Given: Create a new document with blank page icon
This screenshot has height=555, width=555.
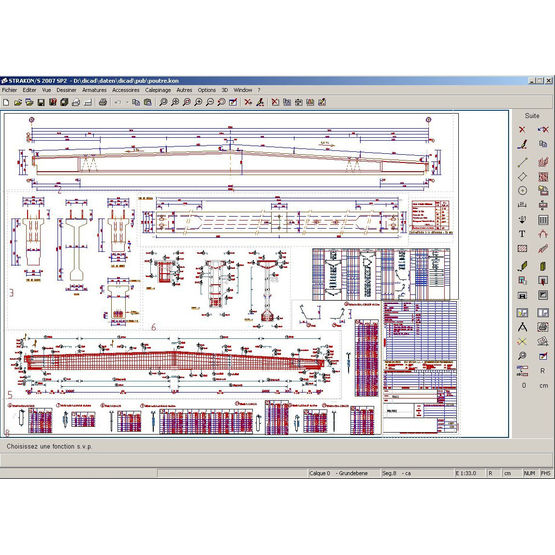Looking at the screenshot, I should [6, 102].
